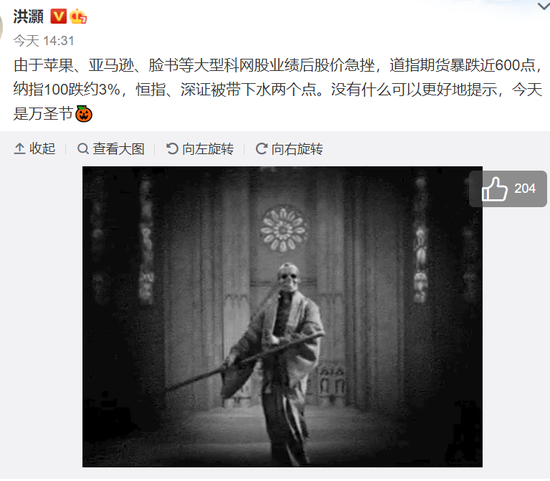Click the pumpkin emoji after 万圣节
The height and width of the screenshot is (481, 550).
point(84,114)
